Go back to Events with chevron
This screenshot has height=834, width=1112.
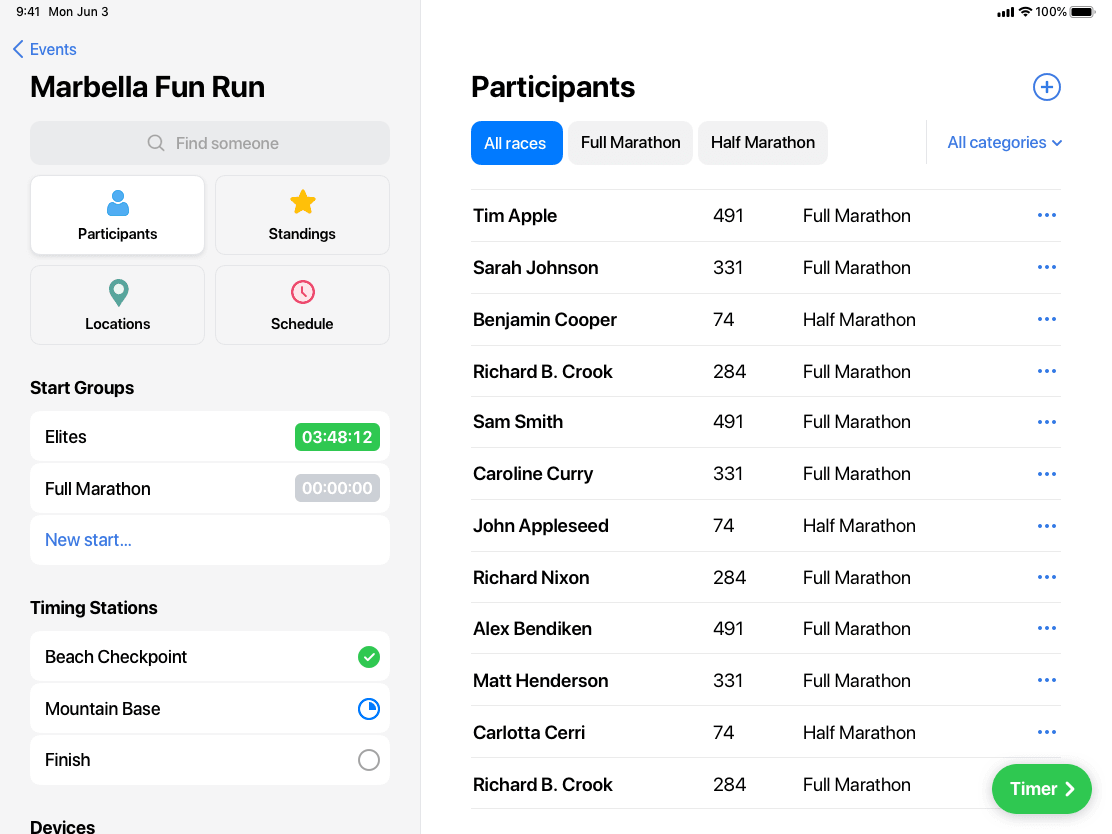tap(45, 49)
